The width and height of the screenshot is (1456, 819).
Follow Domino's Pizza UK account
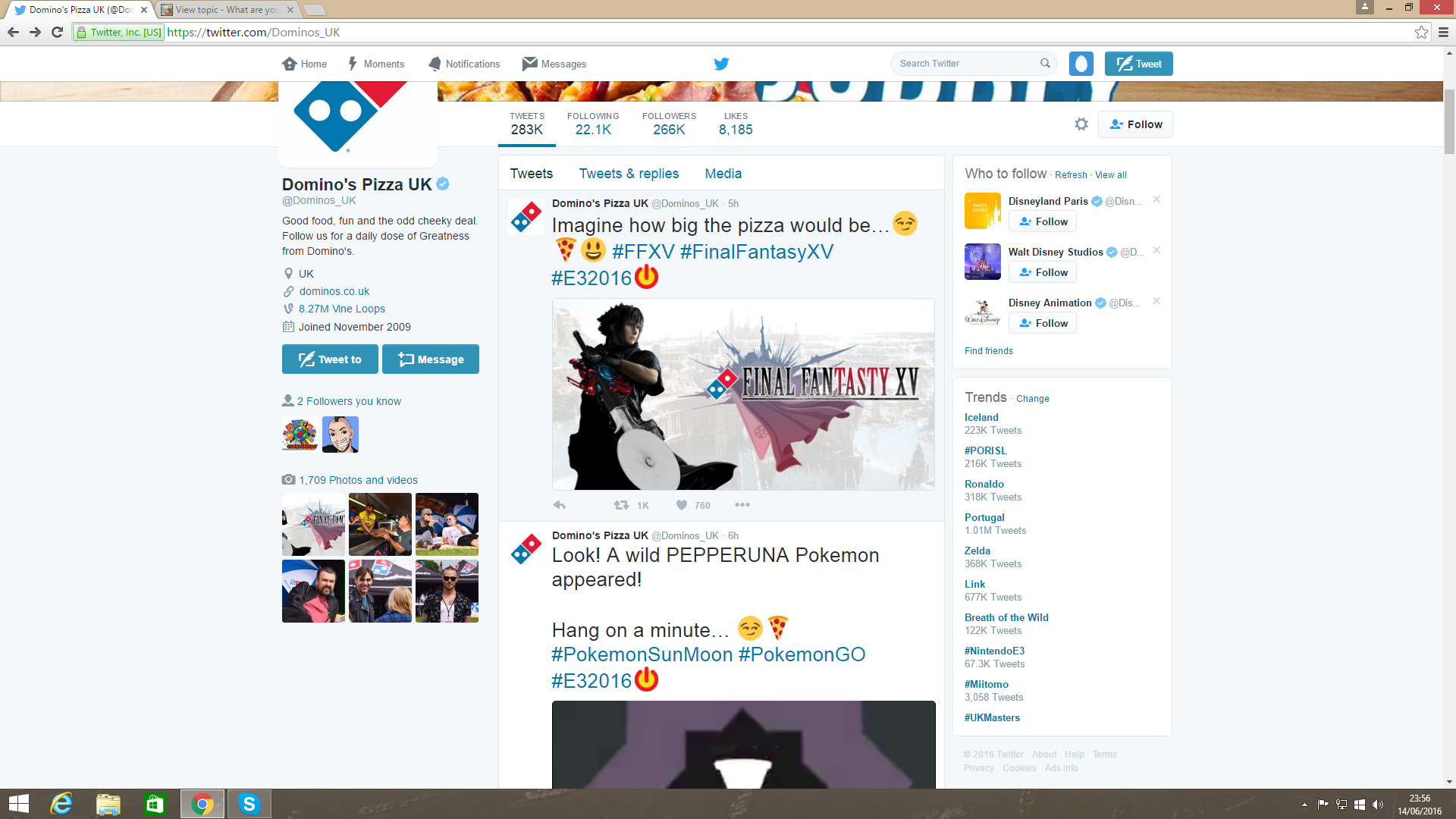1135,124
